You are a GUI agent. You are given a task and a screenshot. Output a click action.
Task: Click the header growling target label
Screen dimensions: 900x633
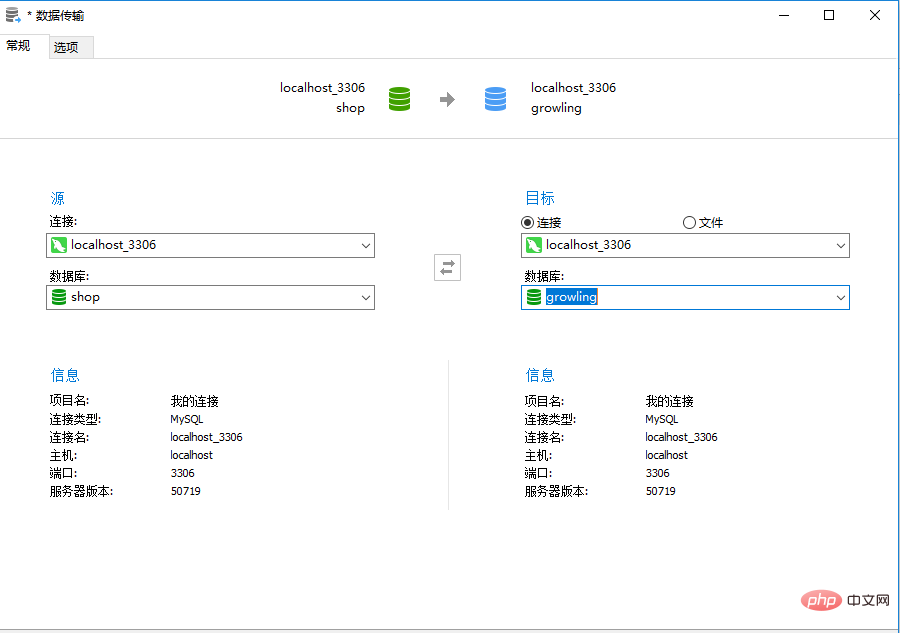pos(556,108)
